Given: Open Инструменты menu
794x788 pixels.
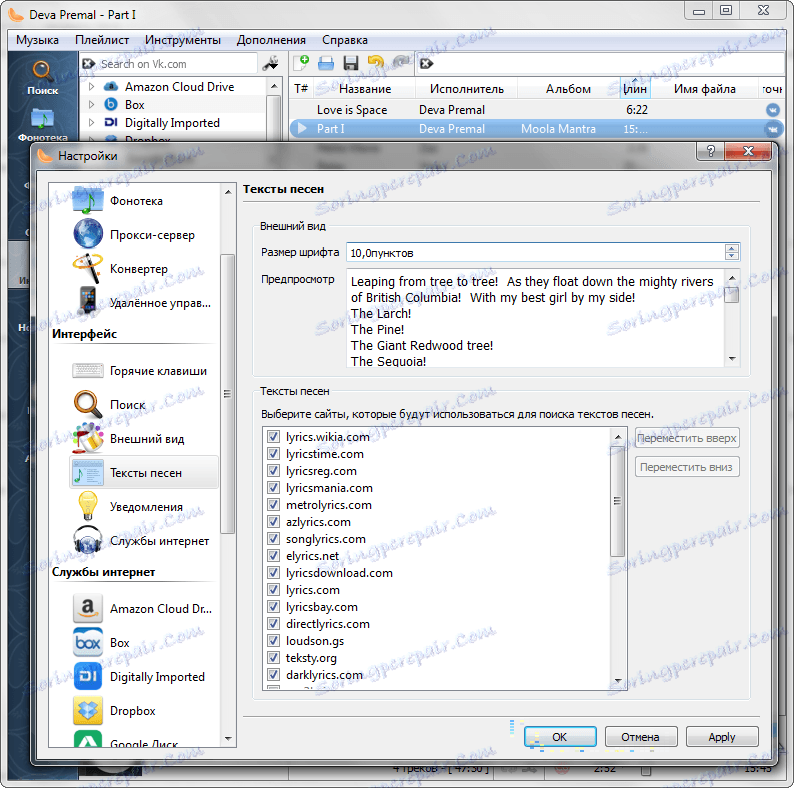Looking at the screenshot, I should click(x=183, y=40).
